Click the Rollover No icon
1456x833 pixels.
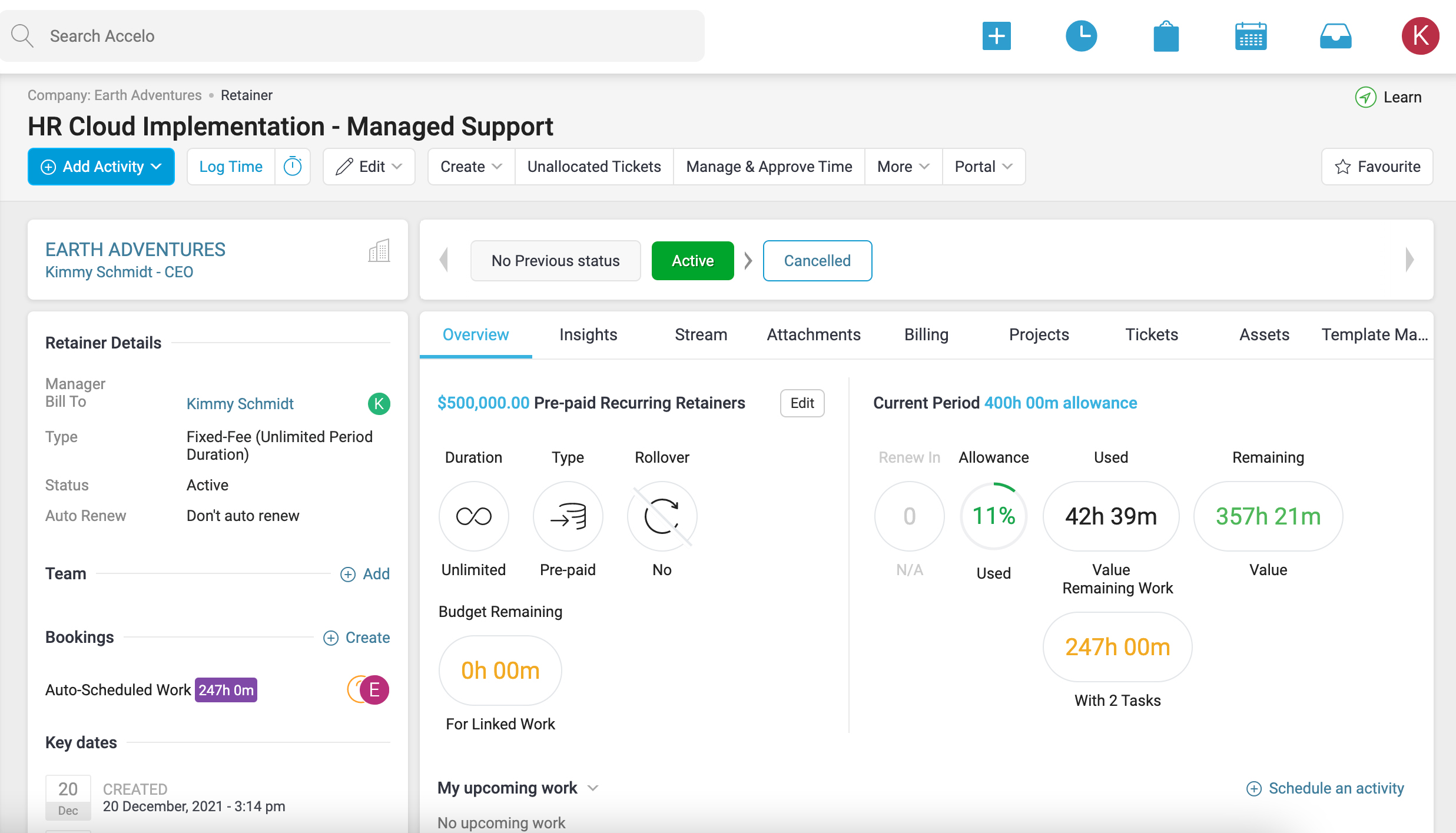pos(662,516)
